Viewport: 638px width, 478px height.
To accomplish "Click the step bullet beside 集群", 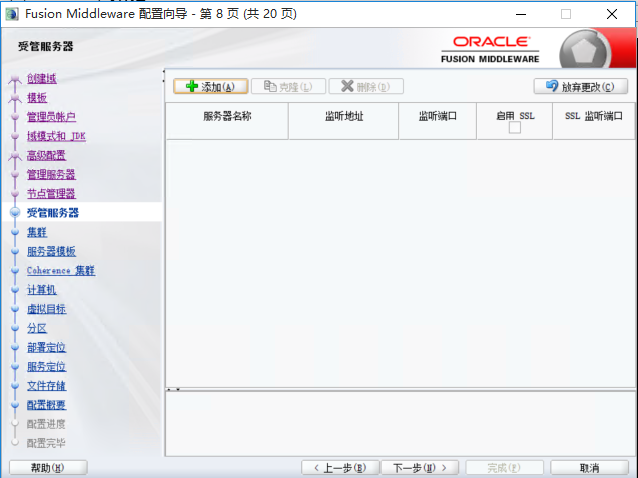I will 15,232.
